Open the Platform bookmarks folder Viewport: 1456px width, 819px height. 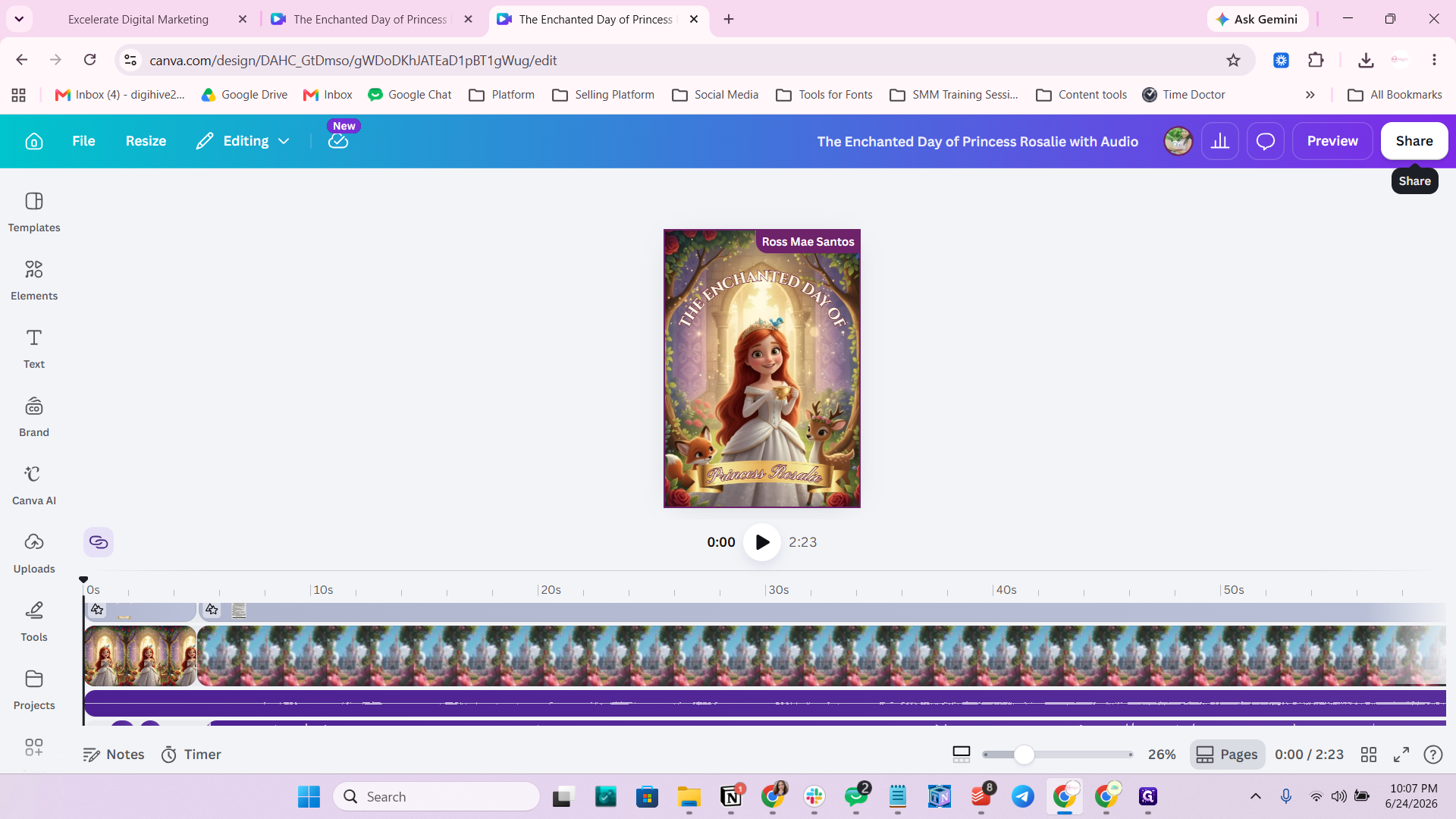502,95
